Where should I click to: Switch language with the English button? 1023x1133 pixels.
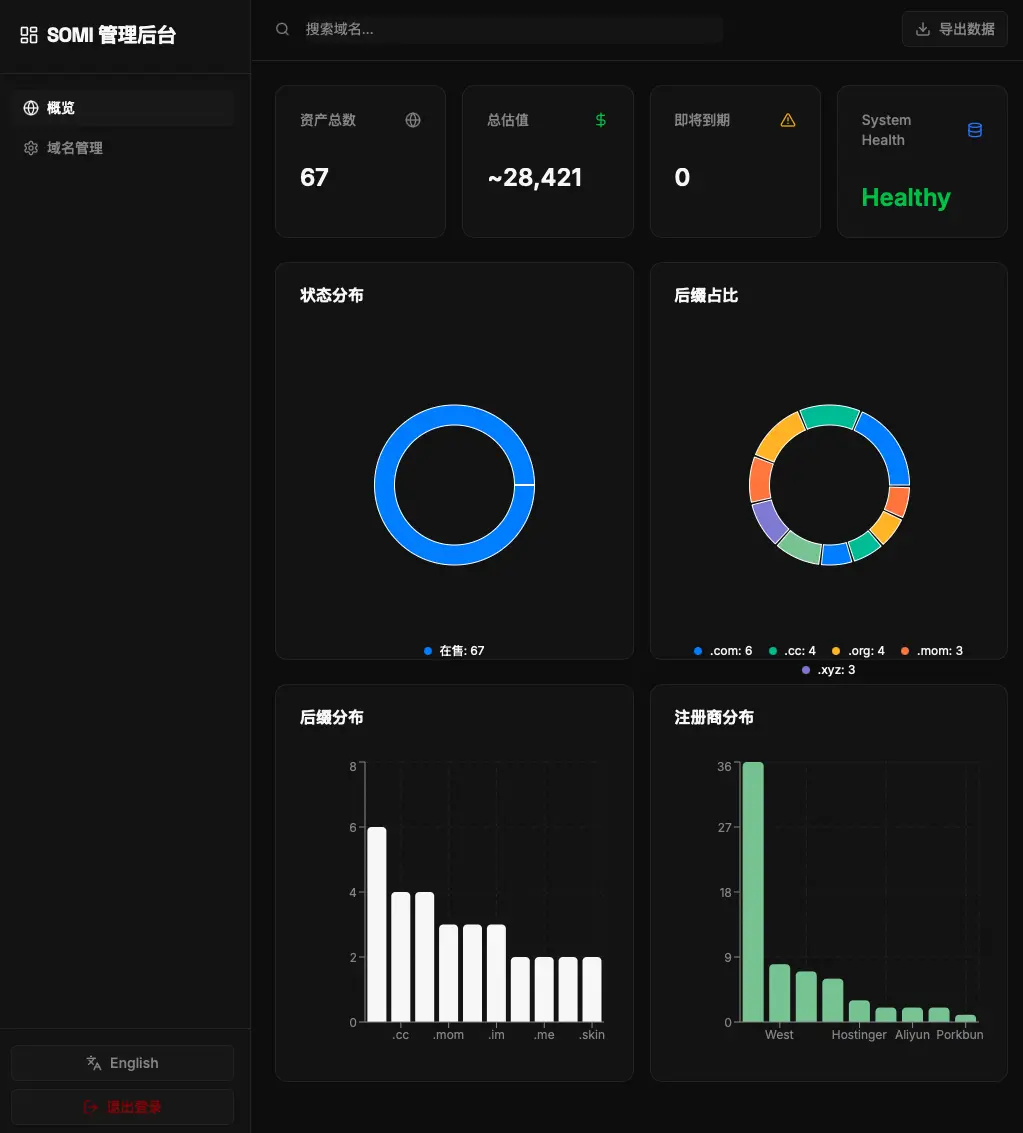pos(122,1063)
